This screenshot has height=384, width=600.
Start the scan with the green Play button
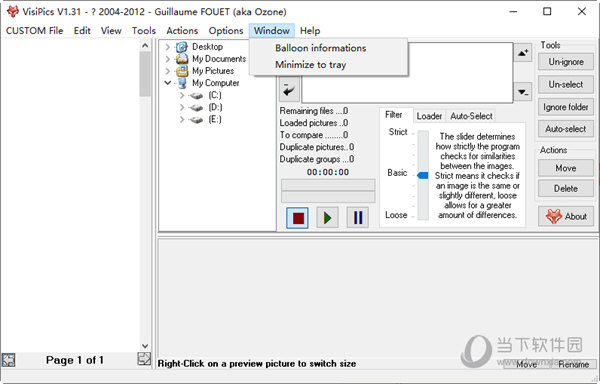tap(327, 218)
